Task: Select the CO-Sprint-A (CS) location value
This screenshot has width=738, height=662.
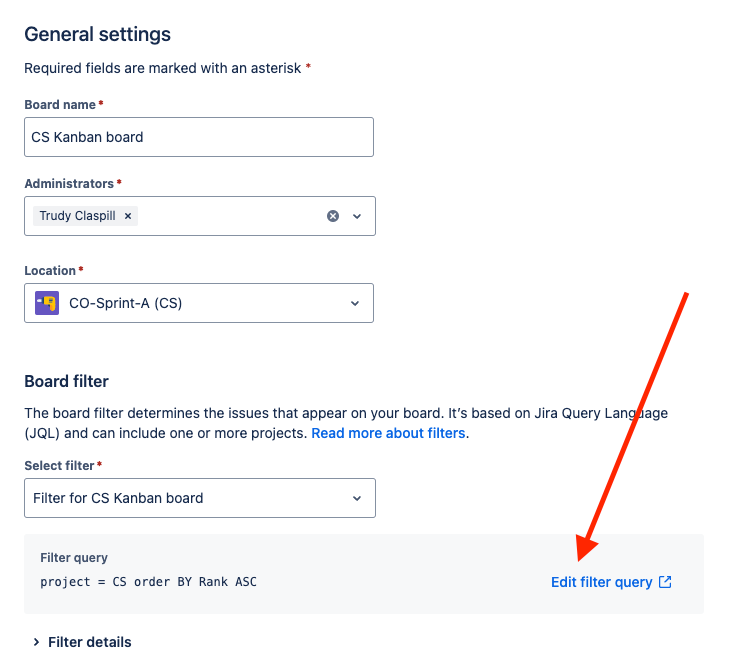Action: click(126, 303)
